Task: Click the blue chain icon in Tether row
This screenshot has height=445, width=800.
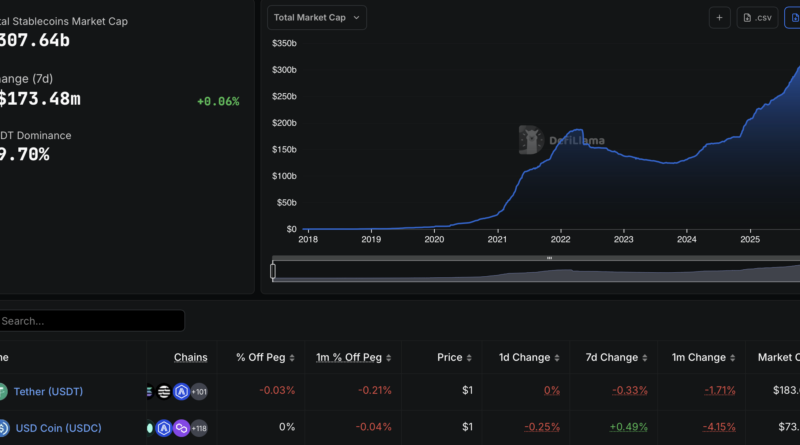Action: pos(181,391)
